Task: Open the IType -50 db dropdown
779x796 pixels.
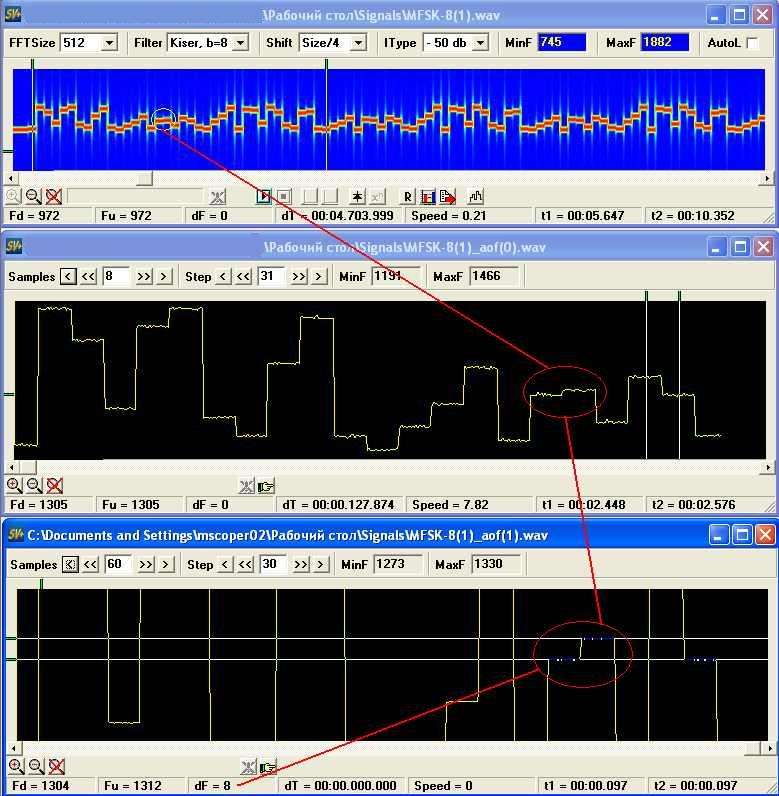Action: [x=479, y=43]
